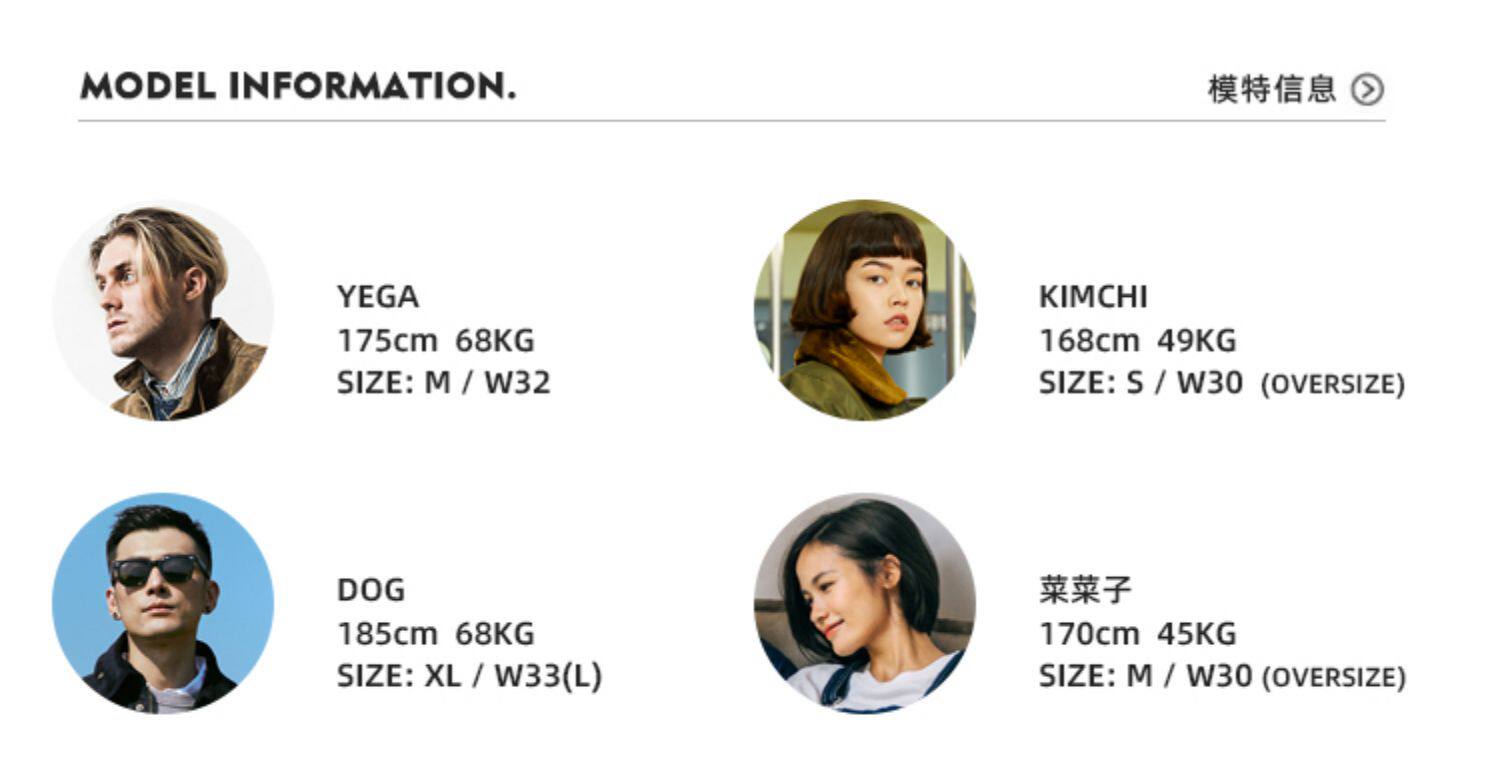Select the KIMCHI model name
Screen dimensions: 1500x766
[x=1093, y=297]
